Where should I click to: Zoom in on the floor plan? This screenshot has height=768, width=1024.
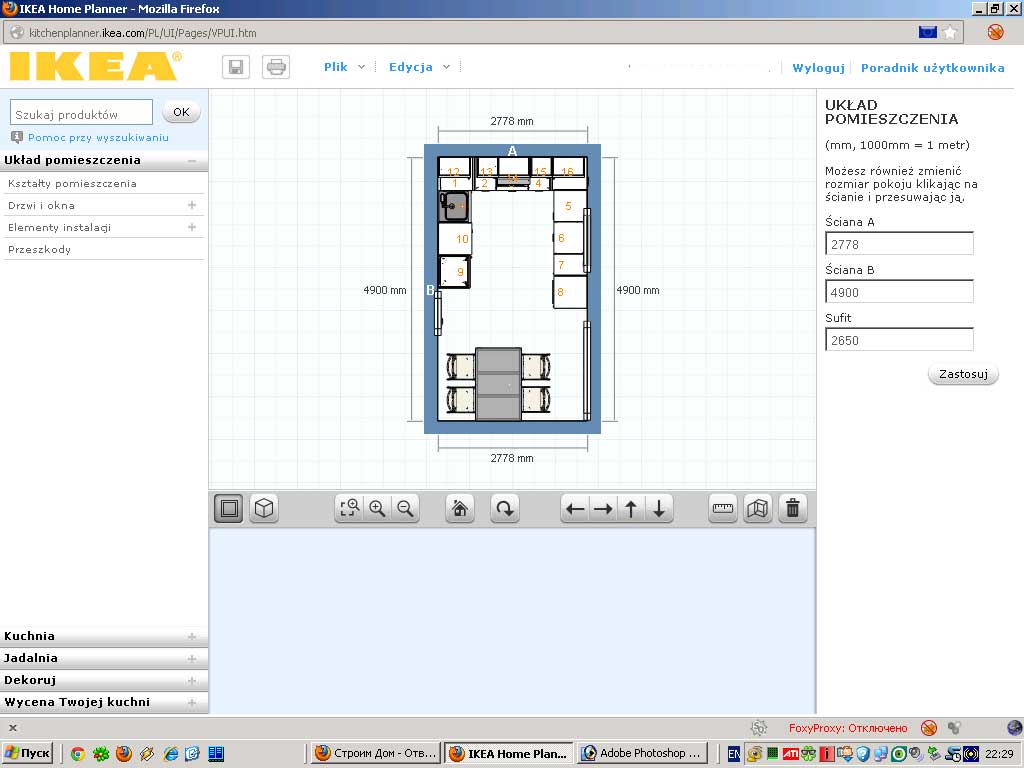tap(377, 508)
